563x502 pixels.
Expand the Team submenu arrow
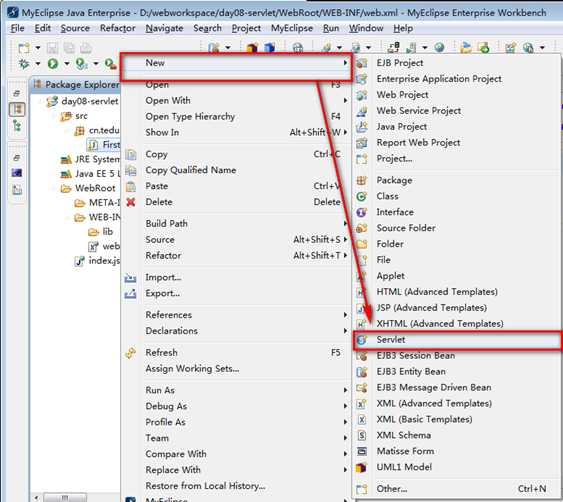coord(345,438)
